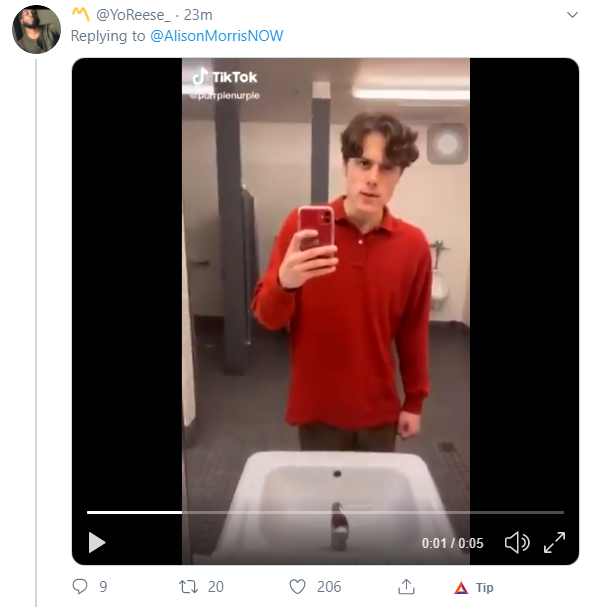This screenshot has height=615, width=591.
Task: Mute the video with the speaker icon
Action: (x=517, y=542)
